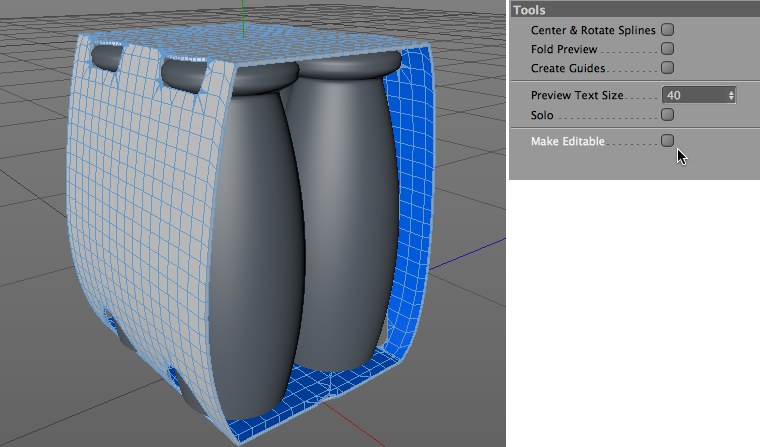Decrease Preview Text Size with down arrow
760x447 pixels.
[731, 98]
